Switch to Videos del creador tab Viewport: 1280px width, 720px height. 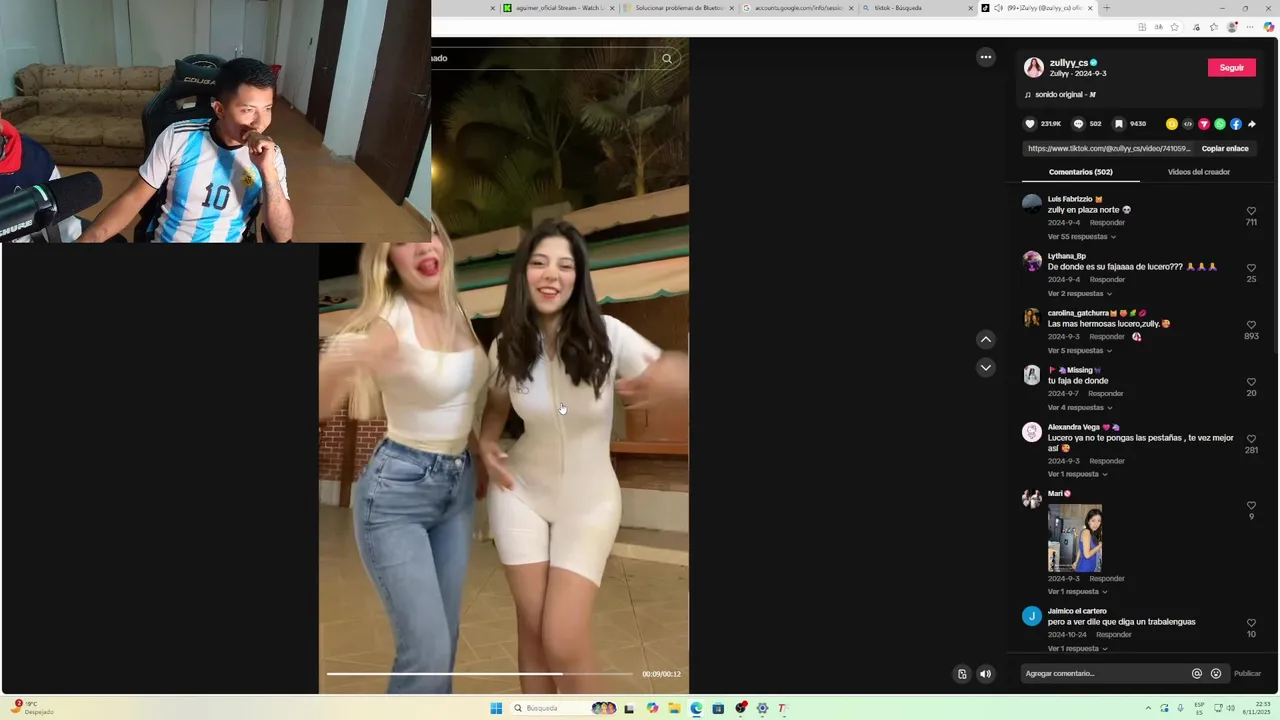[x=1199, y=172]
